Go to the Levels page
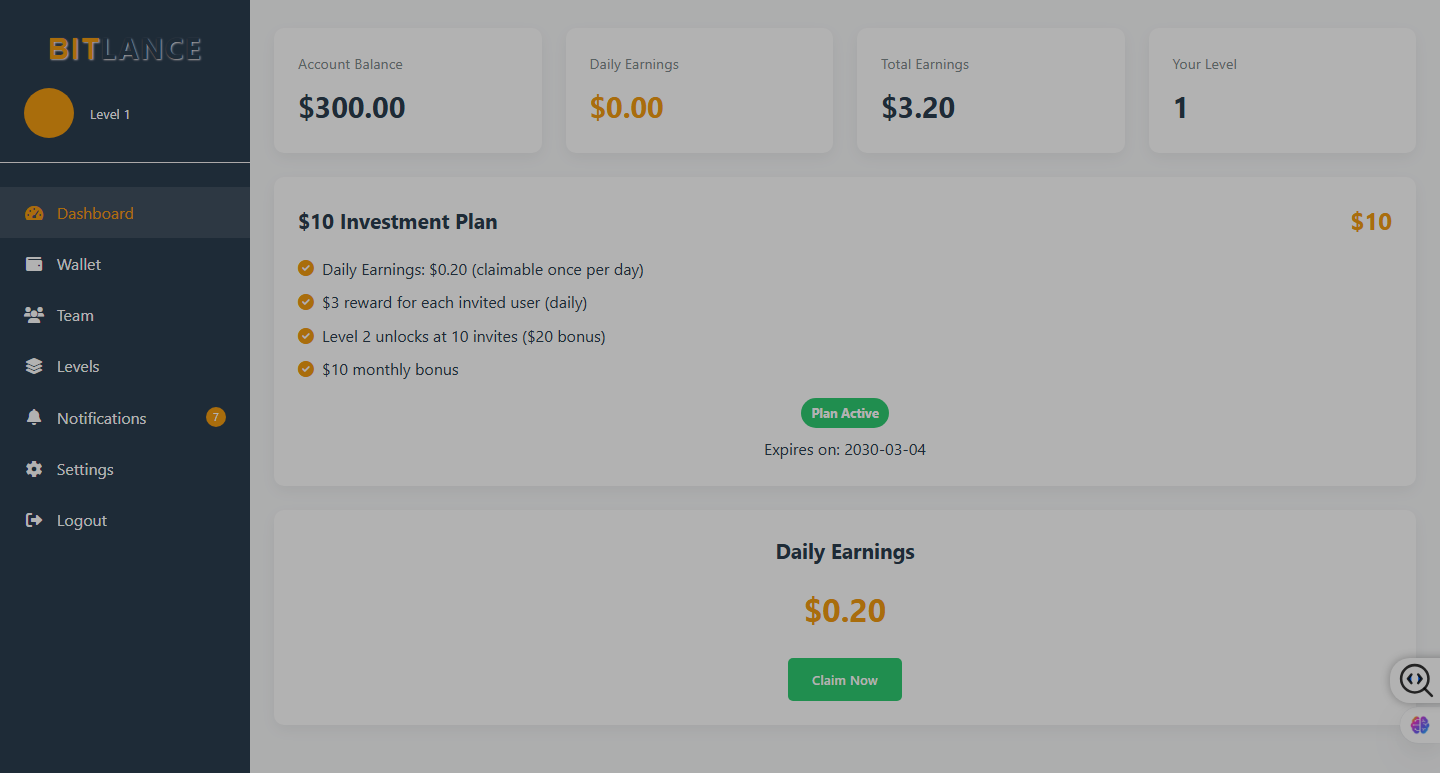This screenshot has height=773, width=1440. [x=125, y=366]
